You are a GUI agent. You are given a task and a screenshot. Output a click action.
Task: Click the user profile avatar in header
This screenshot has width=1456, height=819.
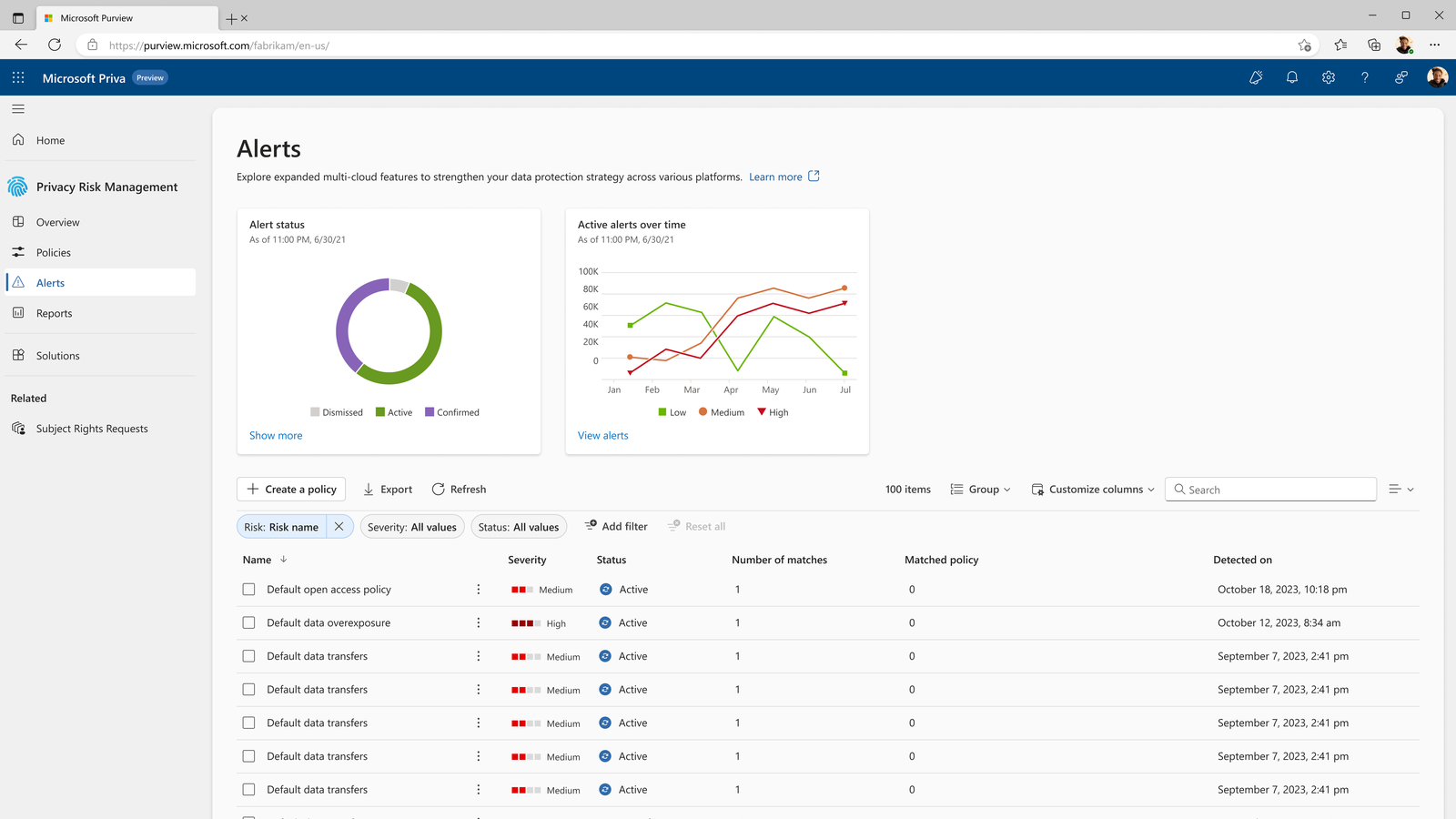[x=1437, y=77]
